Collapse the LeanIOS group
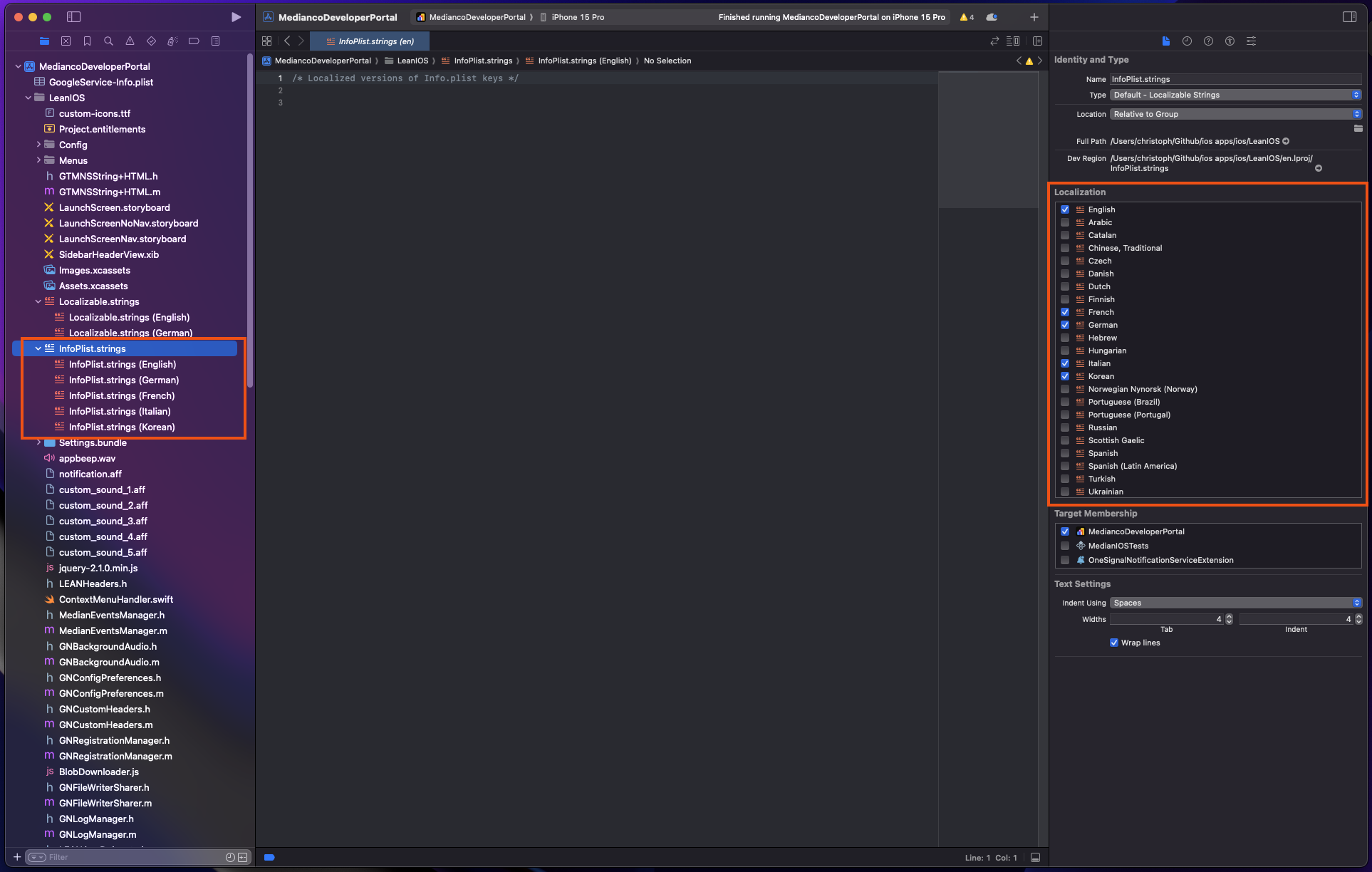This screenshot has height=872, width=1372. coord(28,98)
